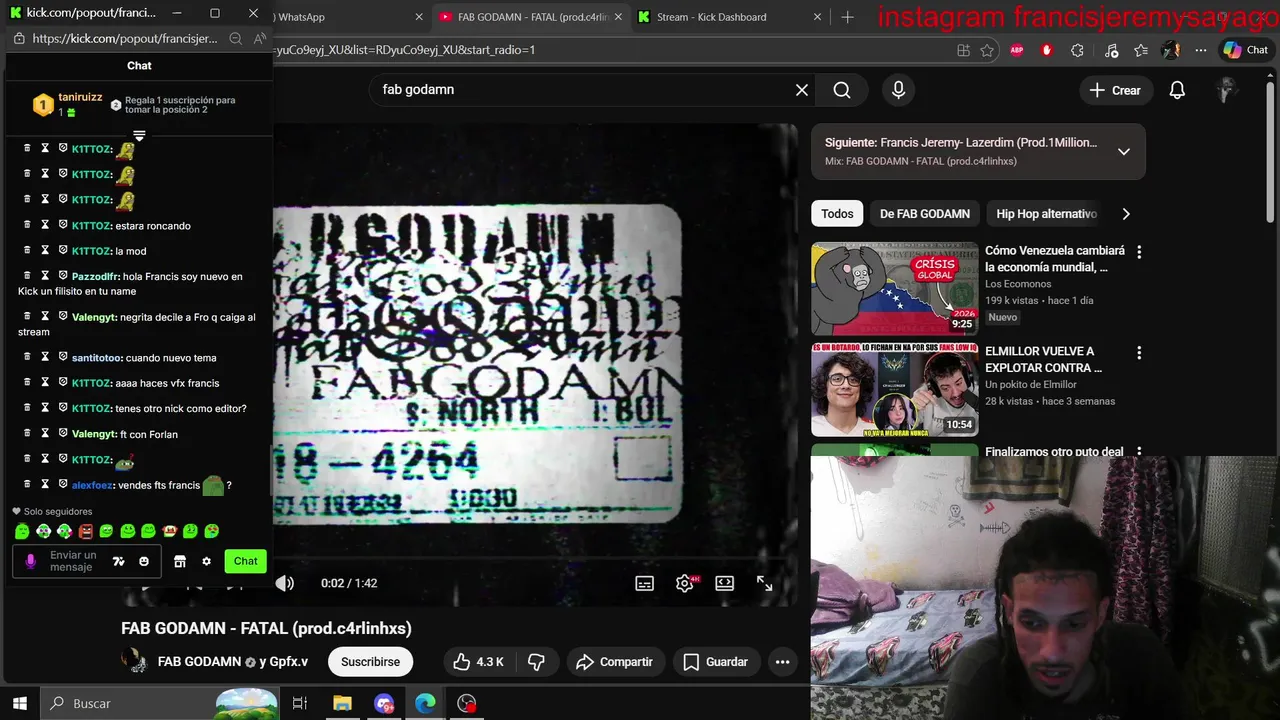1280x720 pixels.
Task: Open the browser Extensions puzzle icon
Action: 1077,50
